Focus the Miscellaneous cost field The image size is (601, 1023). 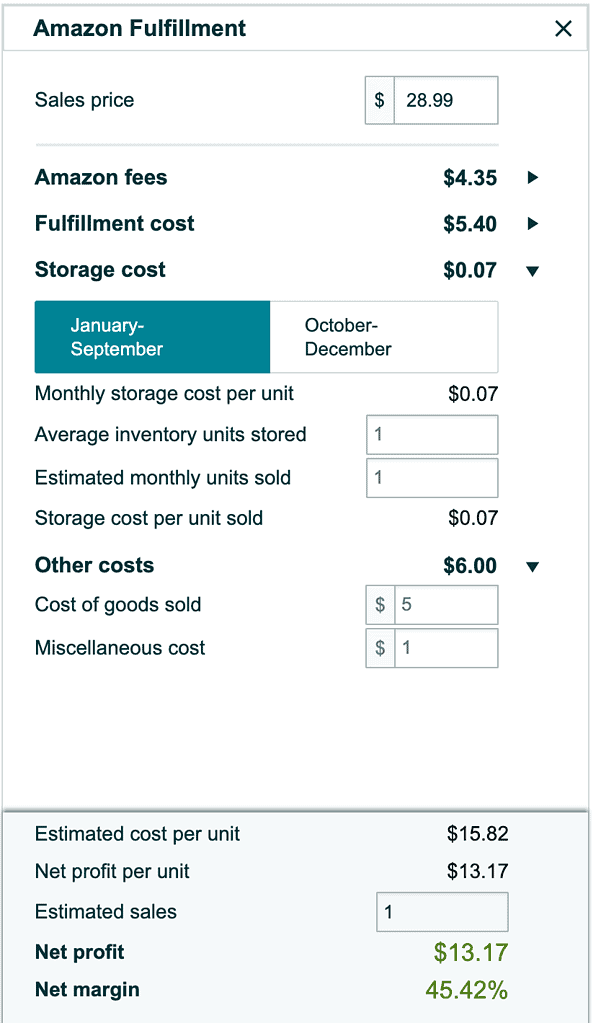(445, 648)
